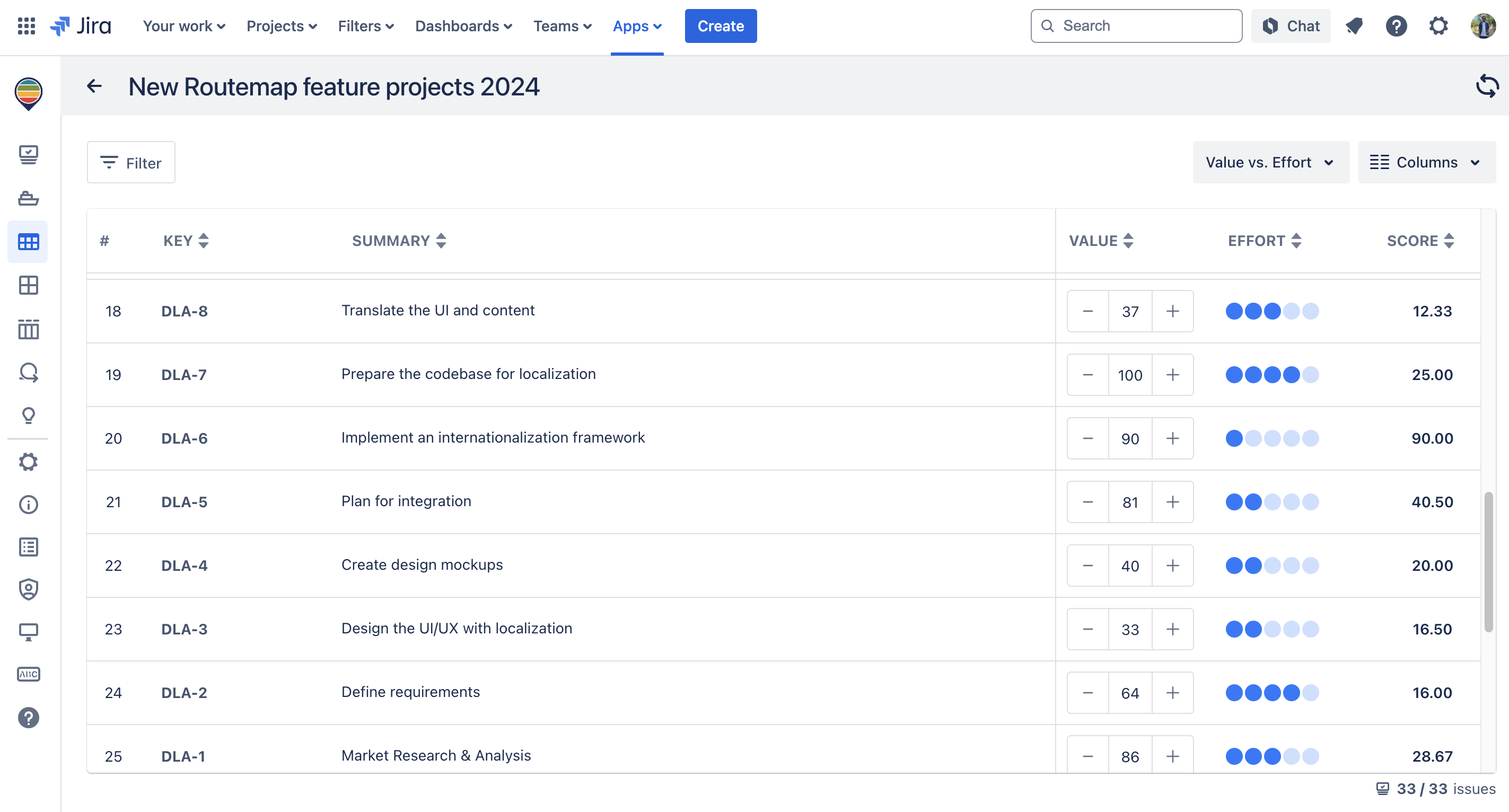This screenshot has height=812, width=1509.
Task: Click inside the Search field
Action: (x=1136, y=26)
